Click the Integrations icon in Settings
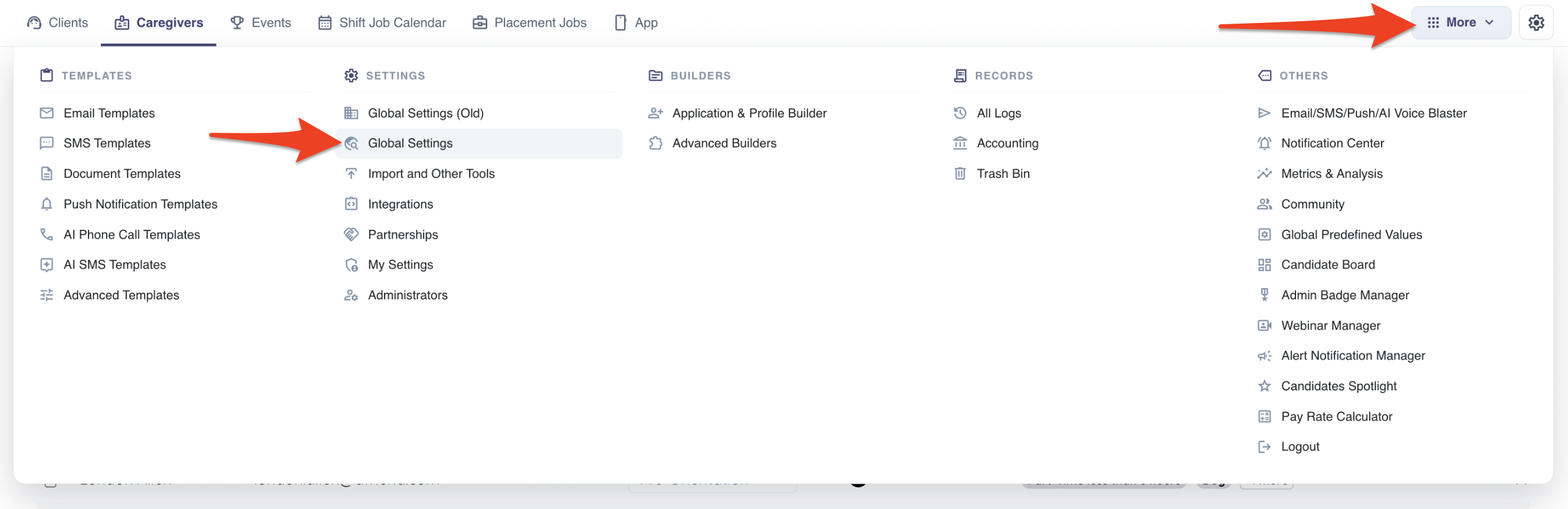 point(351,204)
